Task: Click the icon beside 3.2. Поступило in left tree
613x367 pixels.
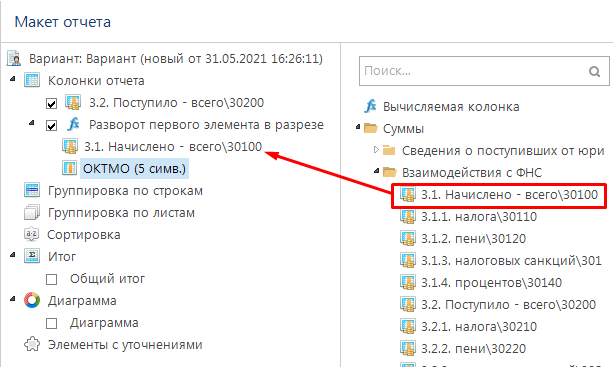Action: click(x=73, y=102)
